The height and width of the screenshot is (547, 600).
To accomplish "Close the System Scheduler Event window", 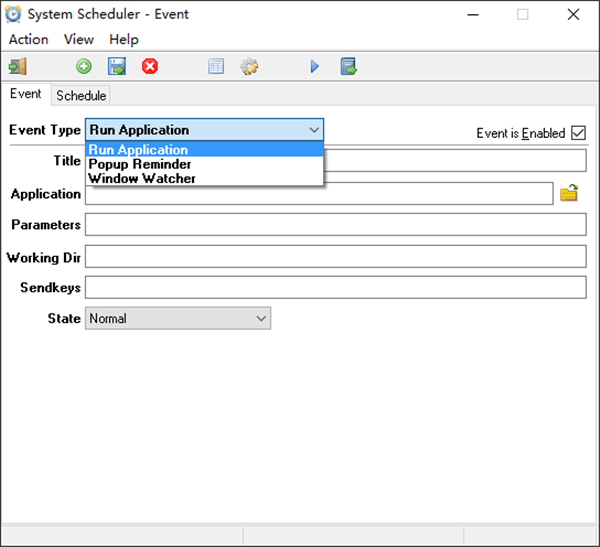I will tap(573, 15).
